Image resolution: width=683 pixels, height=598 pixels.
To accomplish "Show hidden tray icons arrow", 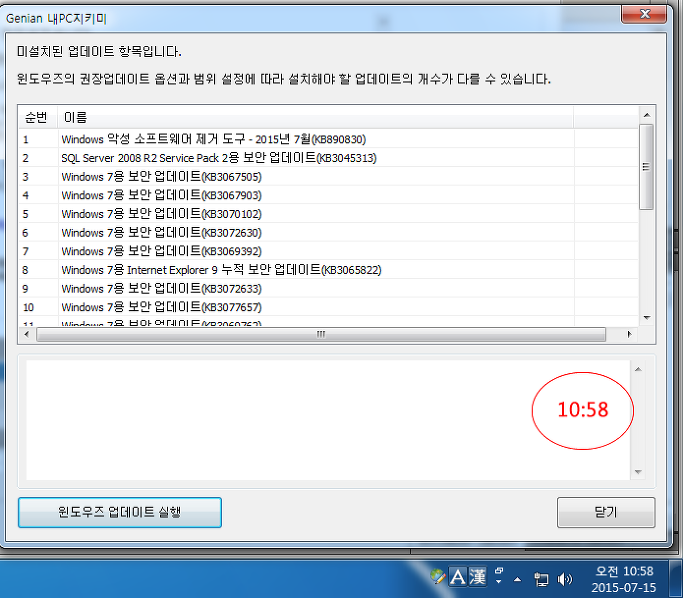I will pyautogui.click(x=517, y=579).
